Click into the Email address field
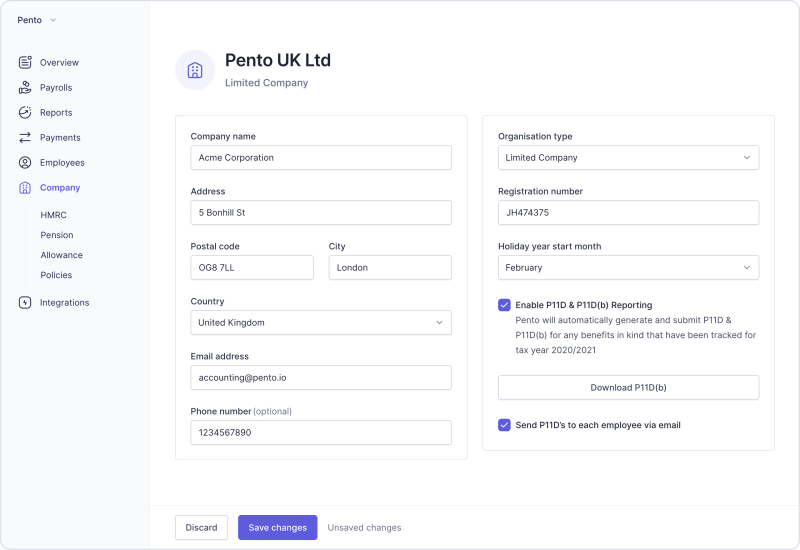 (x=320, y=377)
